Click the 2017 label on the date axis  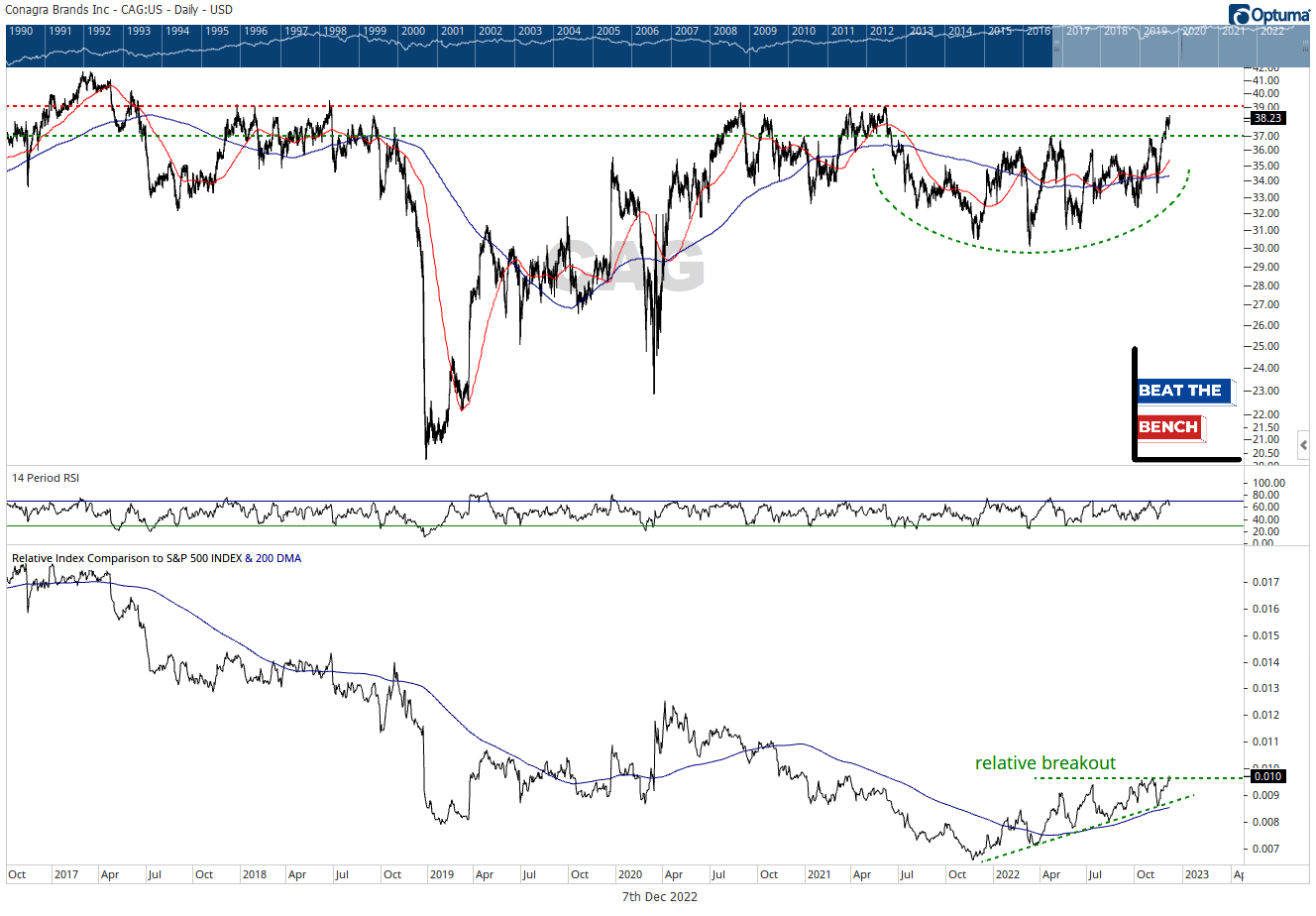(x=66, y=874)
